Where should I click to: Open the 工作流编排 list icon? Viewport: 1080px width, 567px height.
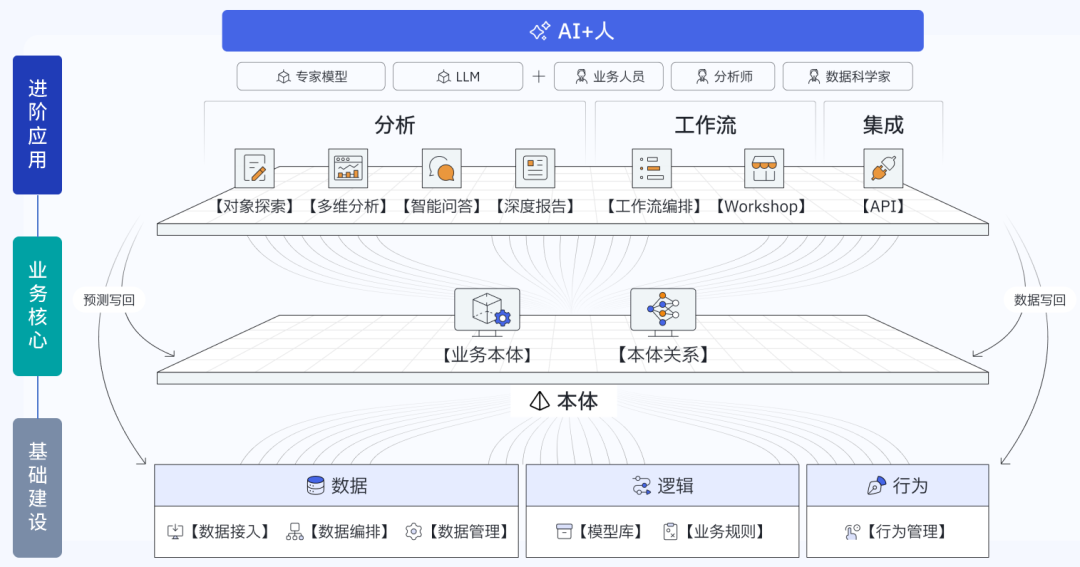coord(651,168)
